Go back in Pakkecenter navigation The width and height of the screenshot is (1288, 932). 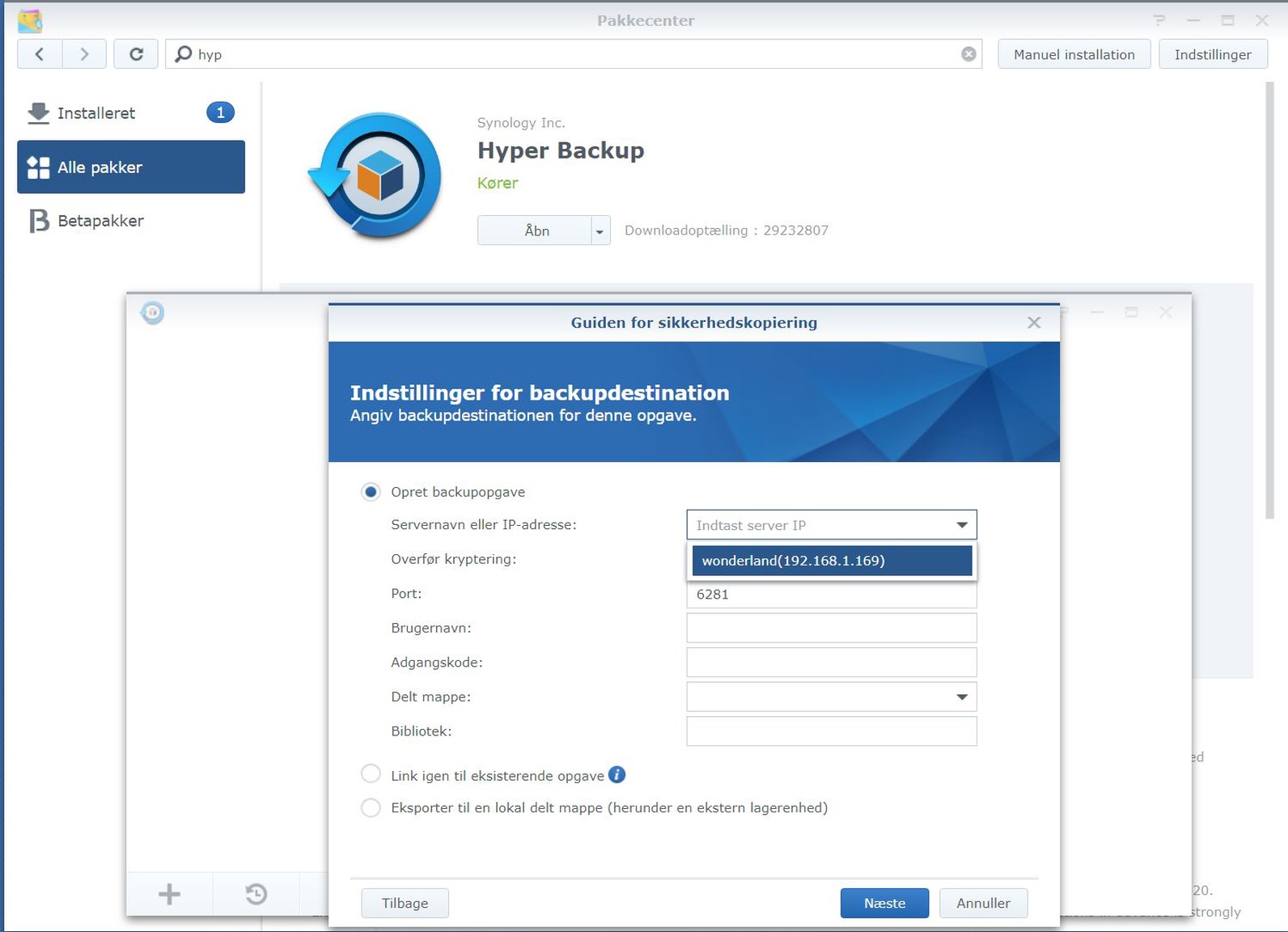[39, 54]
